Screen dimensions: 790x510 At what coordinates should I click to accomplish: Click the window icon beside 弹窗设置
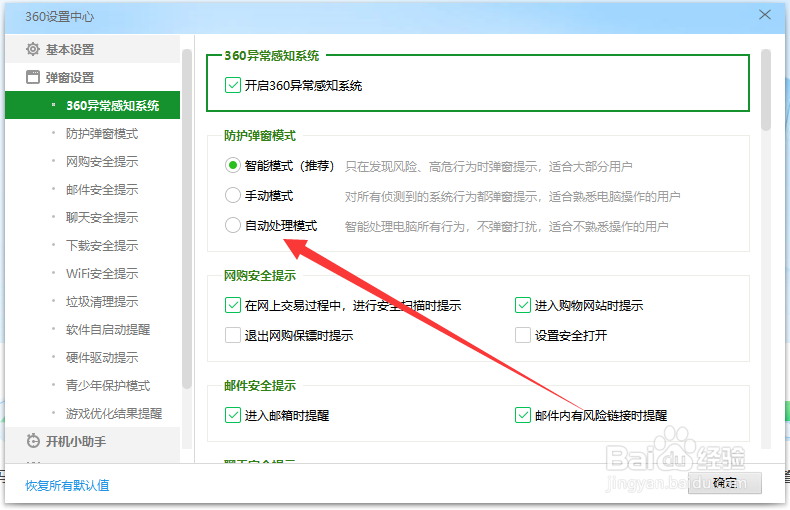click(x=33, y=77)
